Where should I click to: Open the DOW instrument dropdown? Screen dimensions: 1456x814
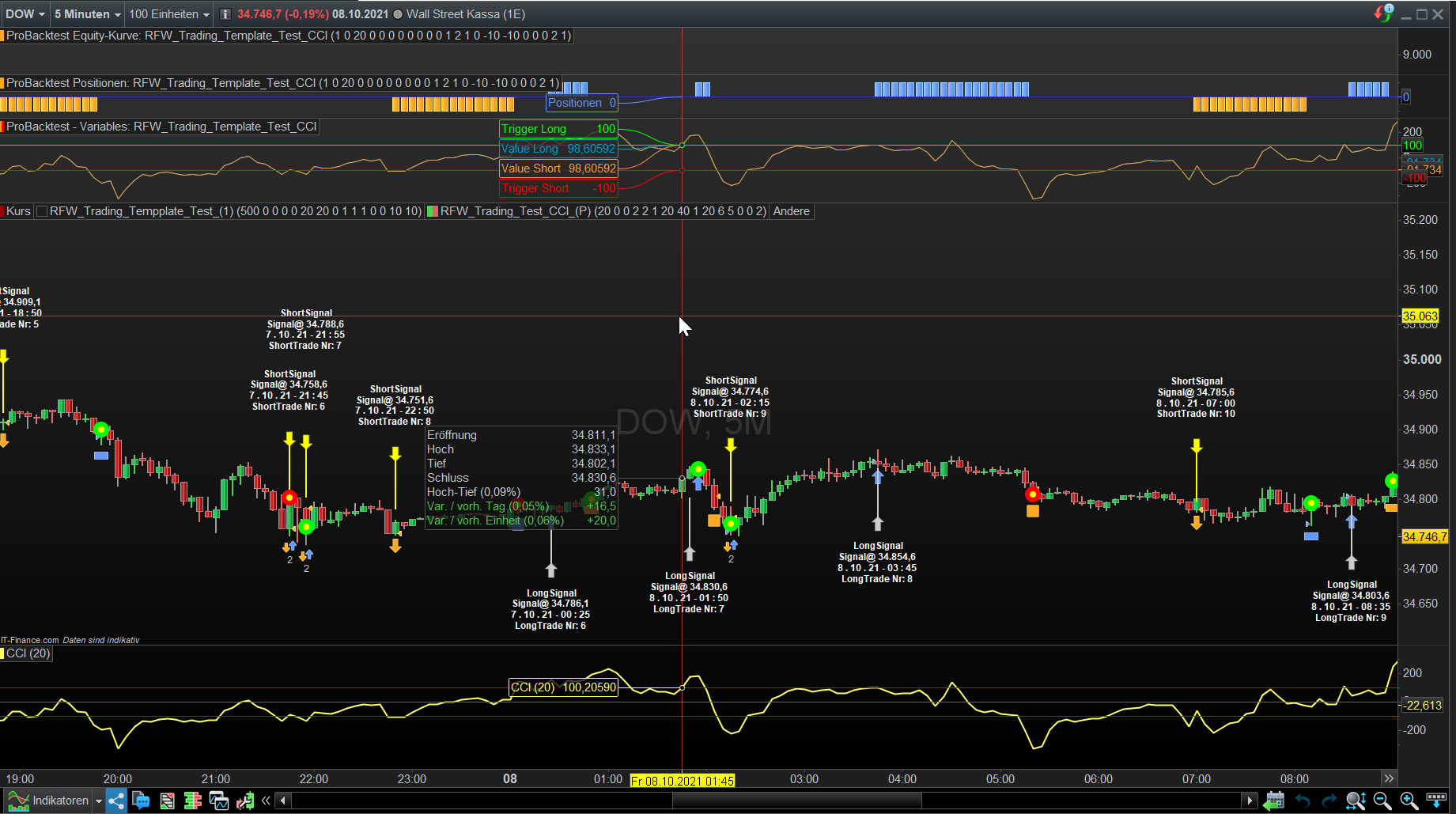[25, 14]
